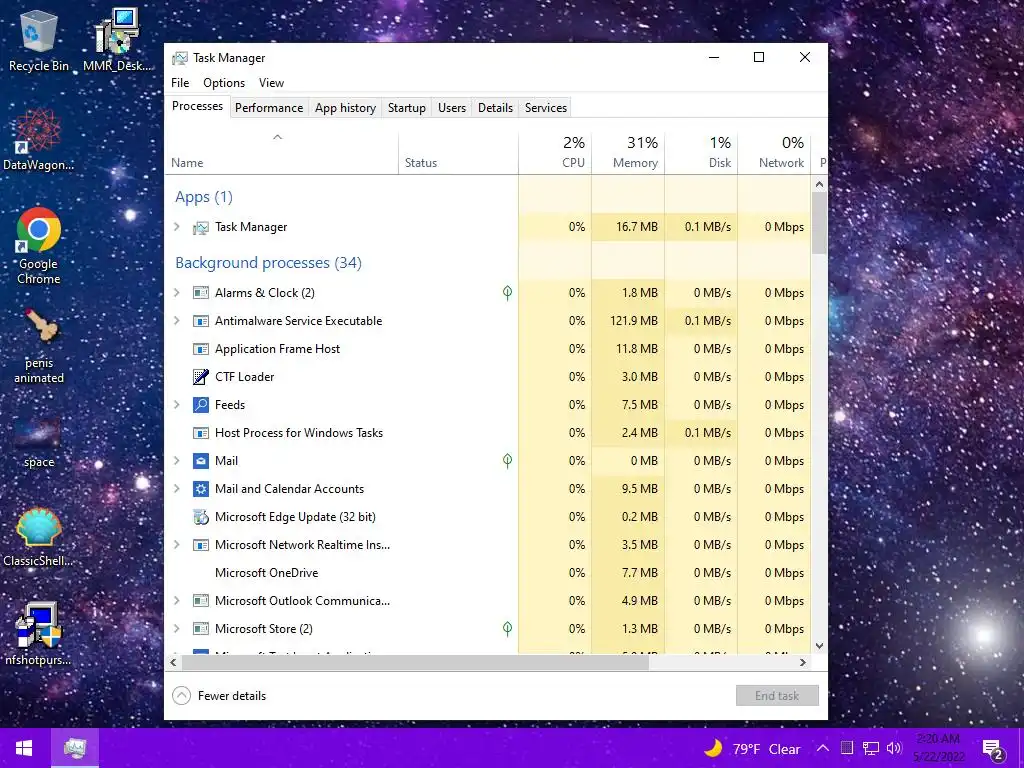The height and width of the screenshot is (768, 1024).
Task: Click the CTF Loader pen icon
Action: [x=200, y=377]
